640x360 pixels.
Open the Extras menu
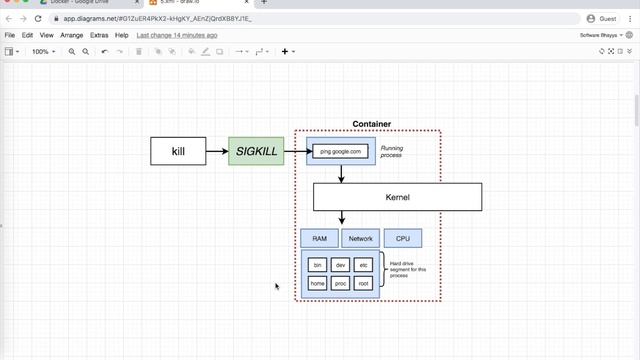tap(99, 36)
